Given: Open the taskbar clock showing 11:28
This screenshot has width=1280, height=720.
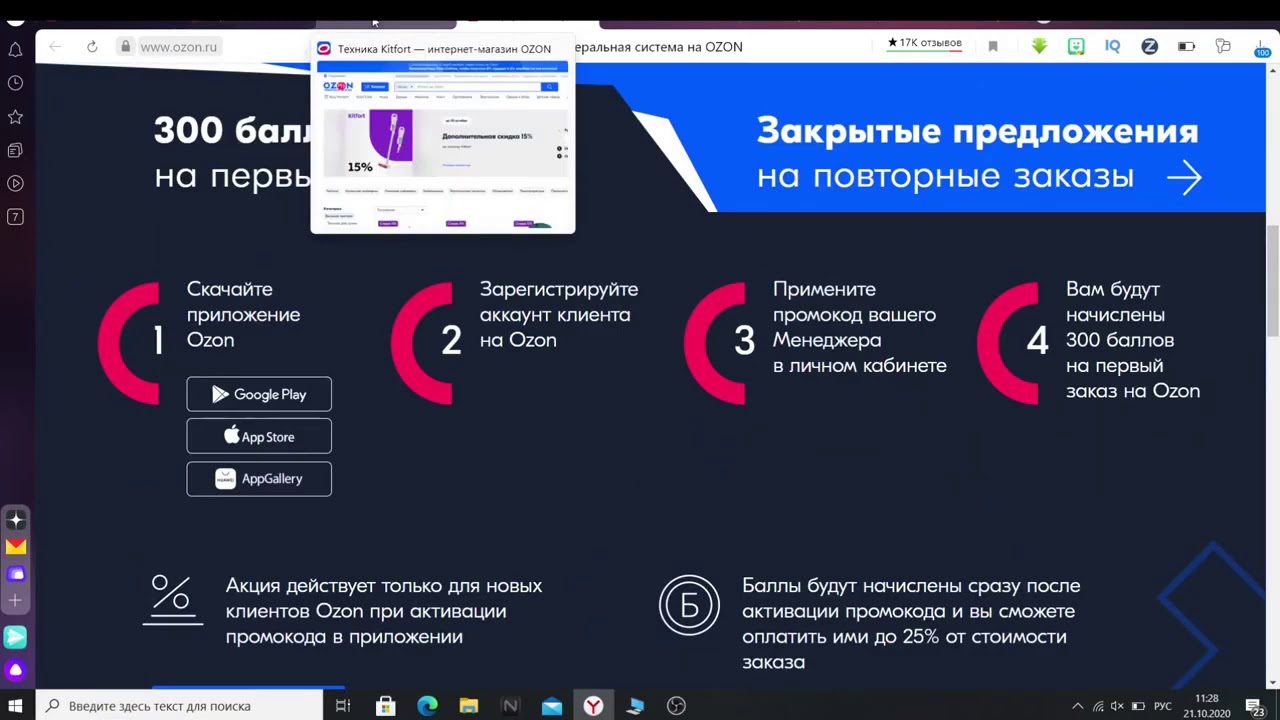Looking at the screenshot, I should click(x=1207, y=706).
